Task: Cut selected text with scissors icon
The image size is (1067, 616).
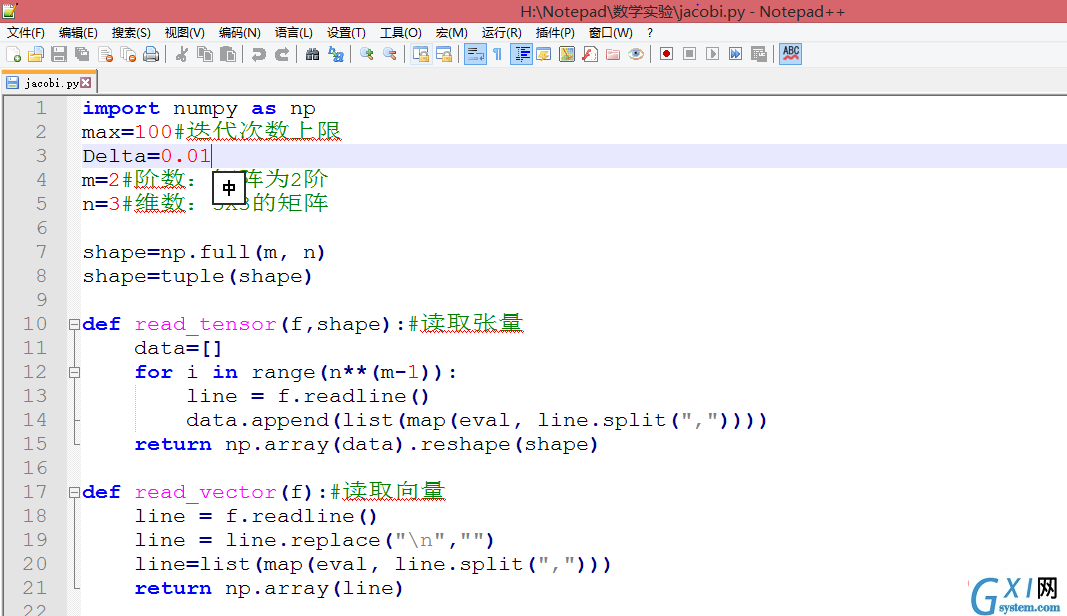Action: tap(182, 54)
